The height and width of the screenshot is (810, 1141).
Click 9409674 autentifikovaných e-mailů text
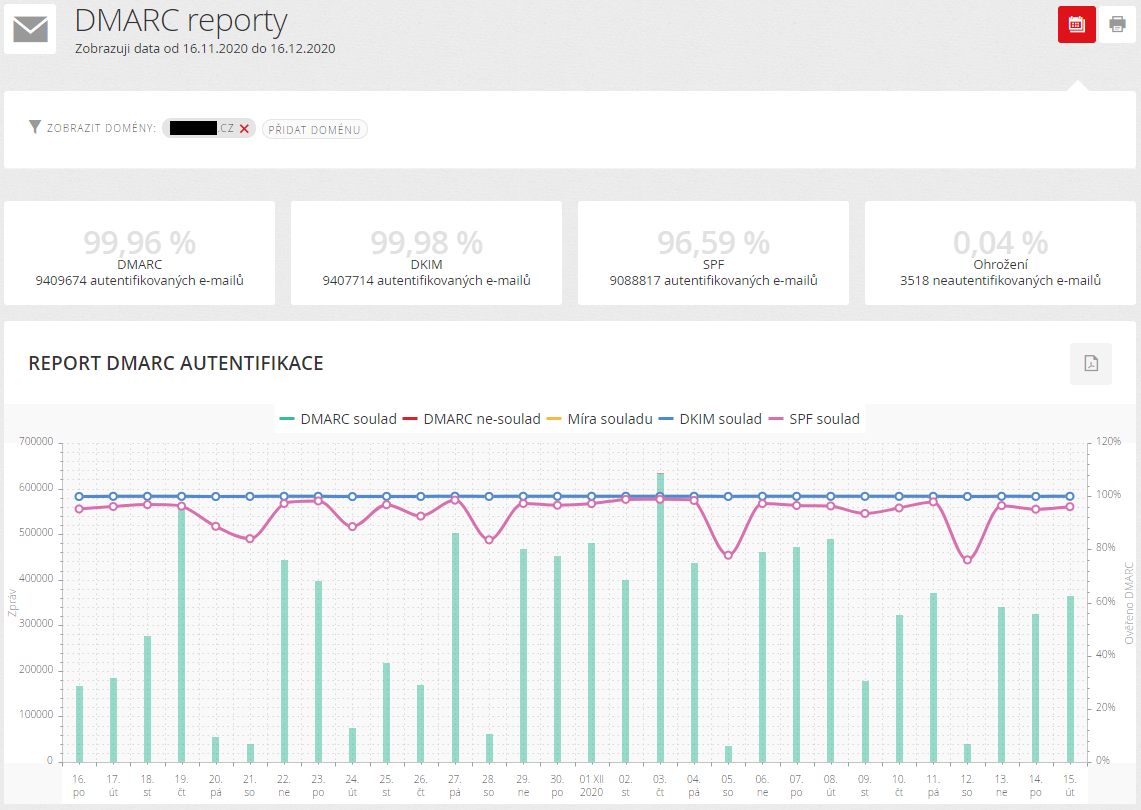coord(140,281)
